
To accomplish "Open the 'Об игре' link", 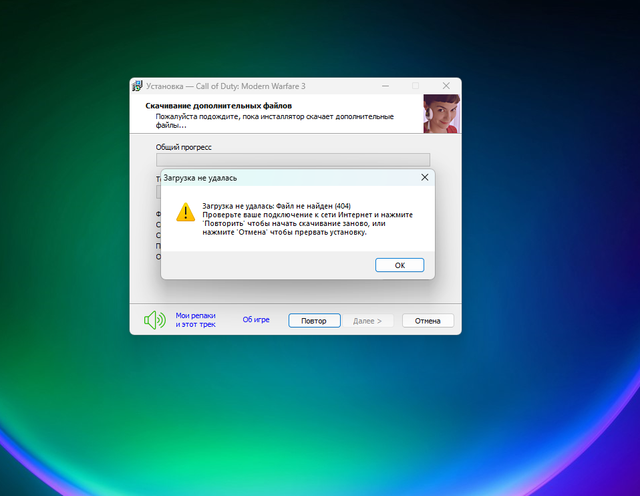I will pos(256,320).
